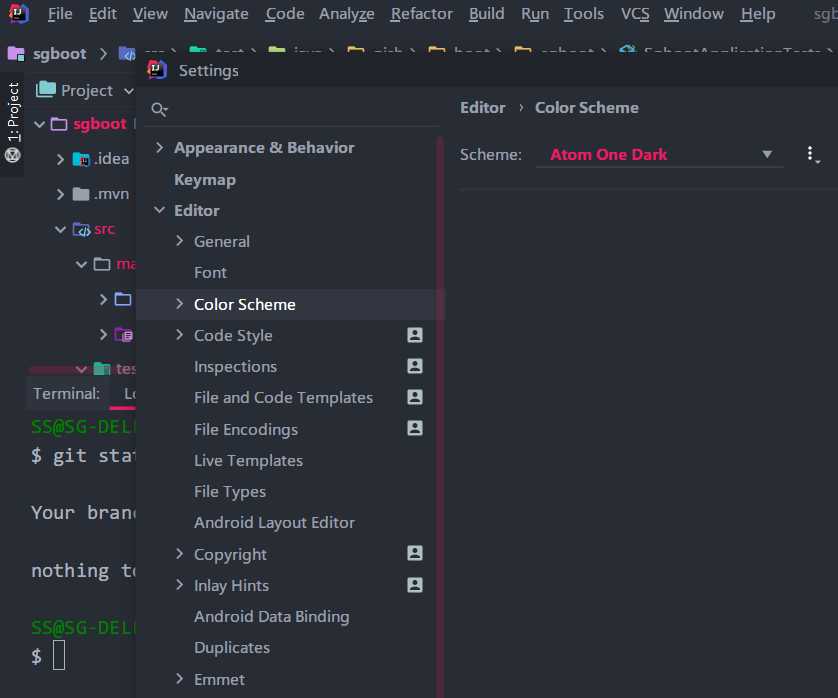
Task: Click the Terminal panel label
Action: pos(66,394)
